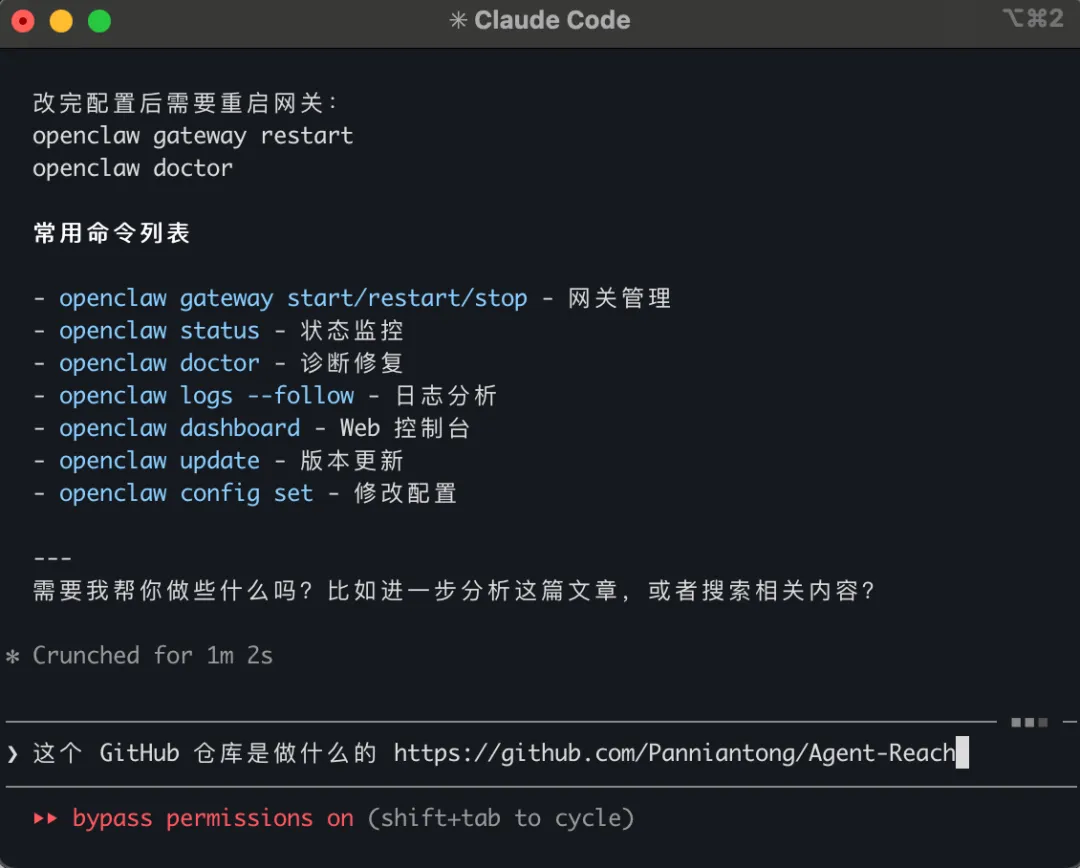Click the green maximize window button
This screenshot has height=868, width=1080.
coord(99,21)
